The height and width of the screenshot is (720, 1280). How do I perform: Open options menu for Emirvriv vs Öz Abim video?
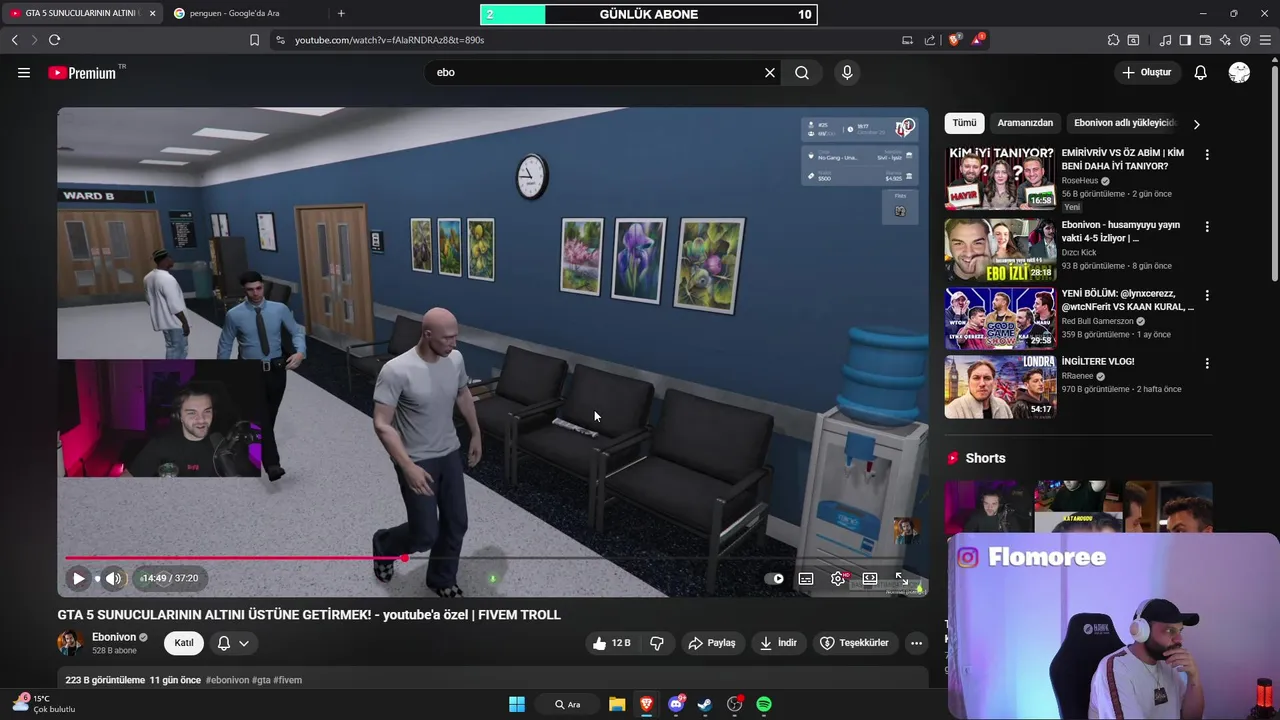(x=1207, y=155)
